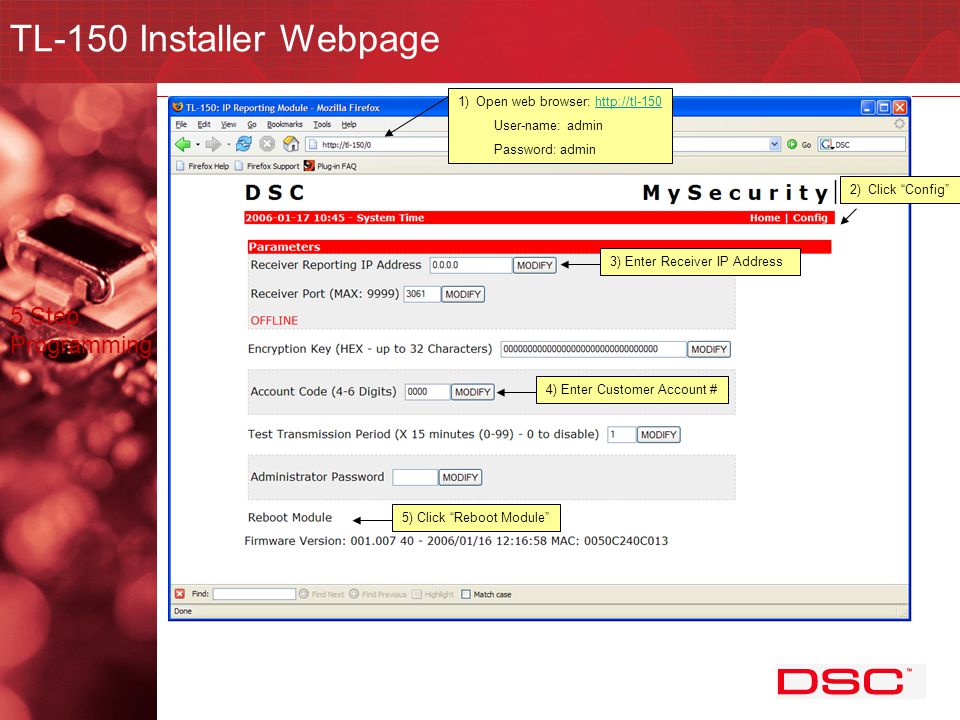Click the browser URL address field
The height and width of the screenshot is (720, 960).
pos(542,144)
